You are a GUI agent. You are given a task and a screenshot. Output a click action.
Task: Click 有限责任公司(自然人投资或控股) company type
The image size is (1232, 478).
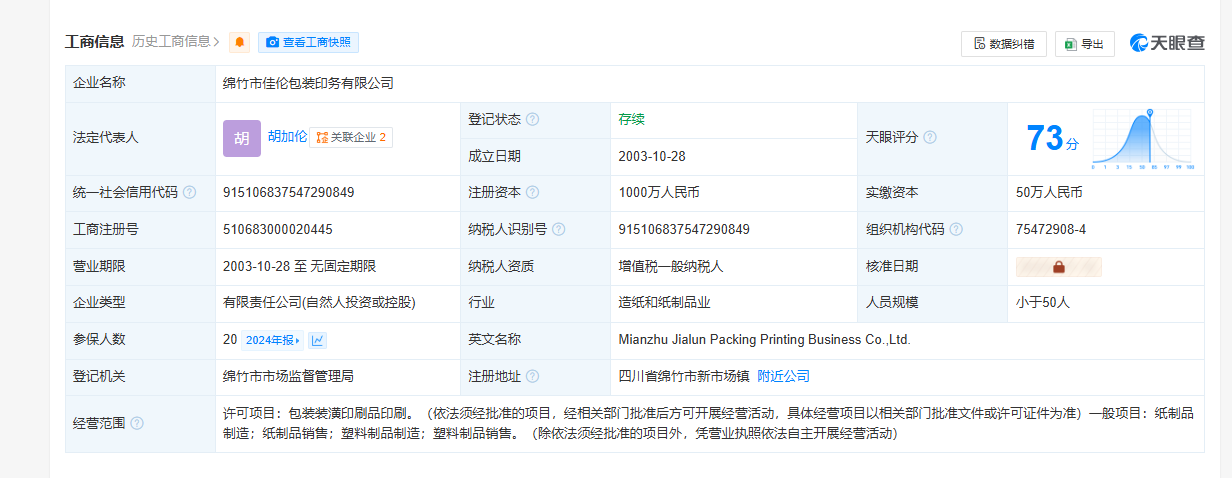tap(319, 302)
